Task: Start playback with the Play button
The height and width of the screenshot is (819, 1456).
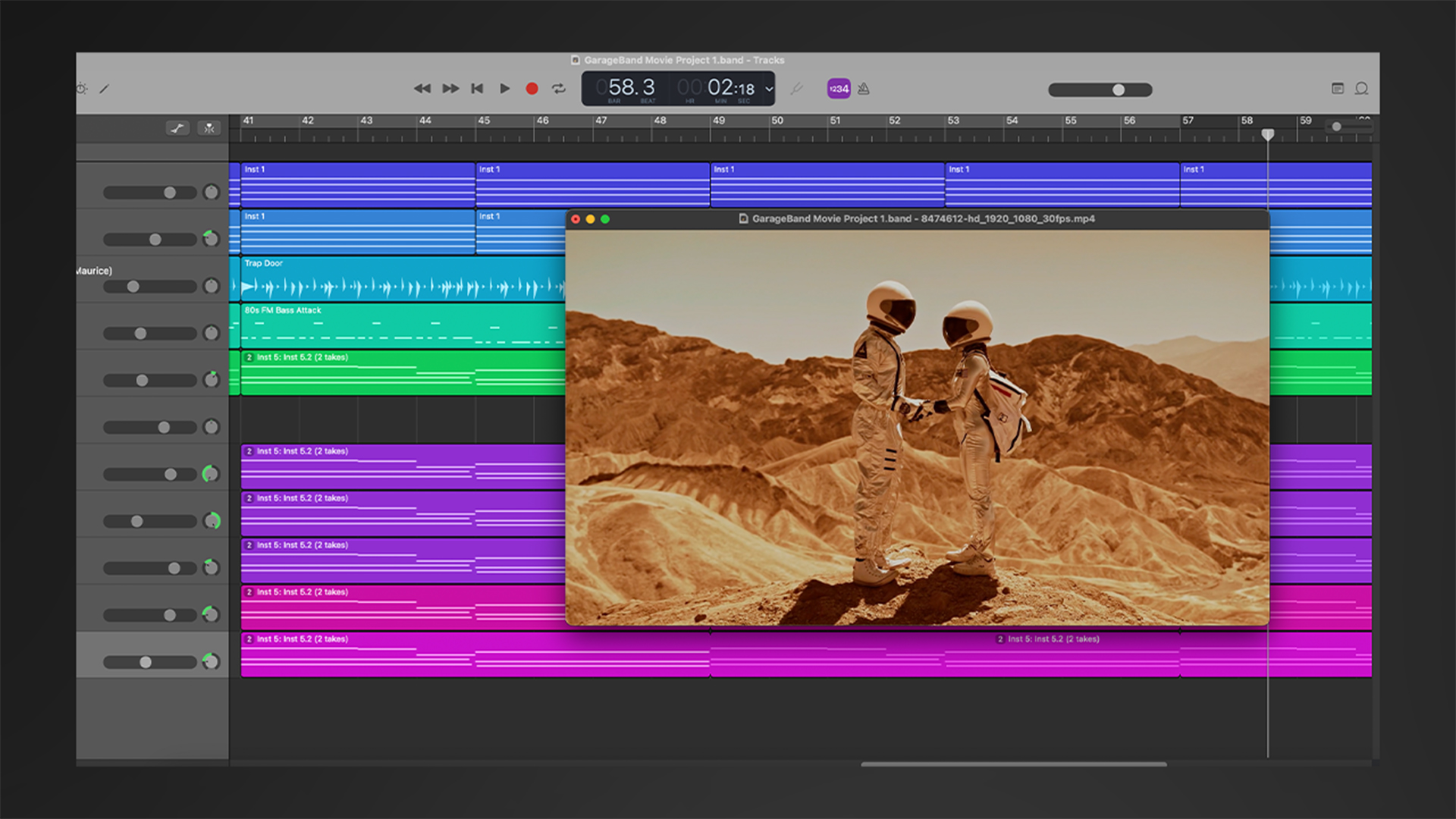Action: click(x=504, y=89)
